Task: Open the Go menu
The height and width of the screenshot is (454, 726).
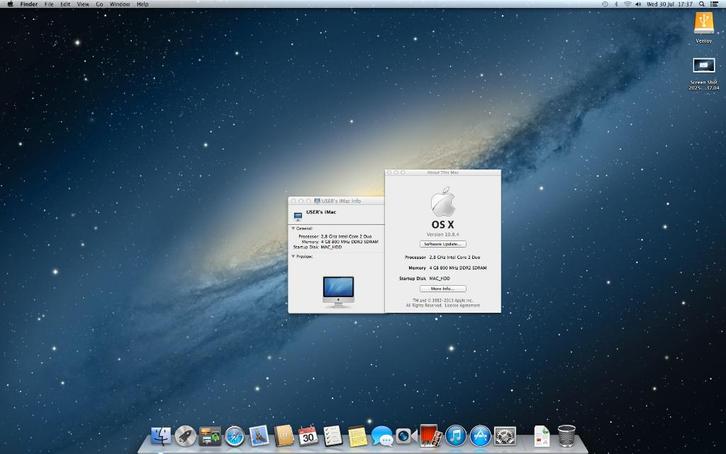Action: [x=99, y=4]
